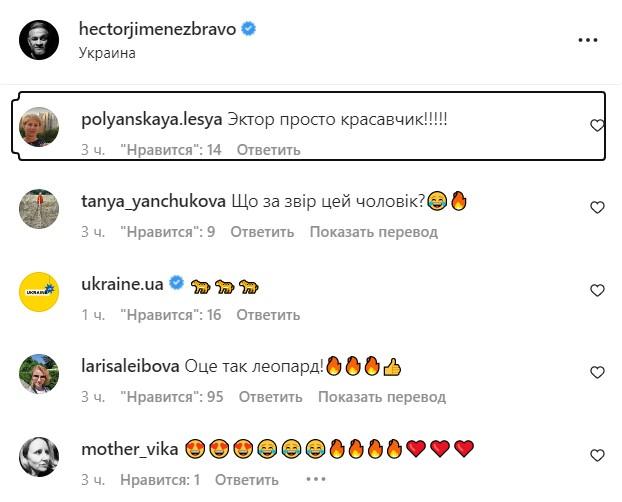Tap the heart next to mother_vika's comment
This screenshot has width=622, height=502.
click(x=597, y=455)
